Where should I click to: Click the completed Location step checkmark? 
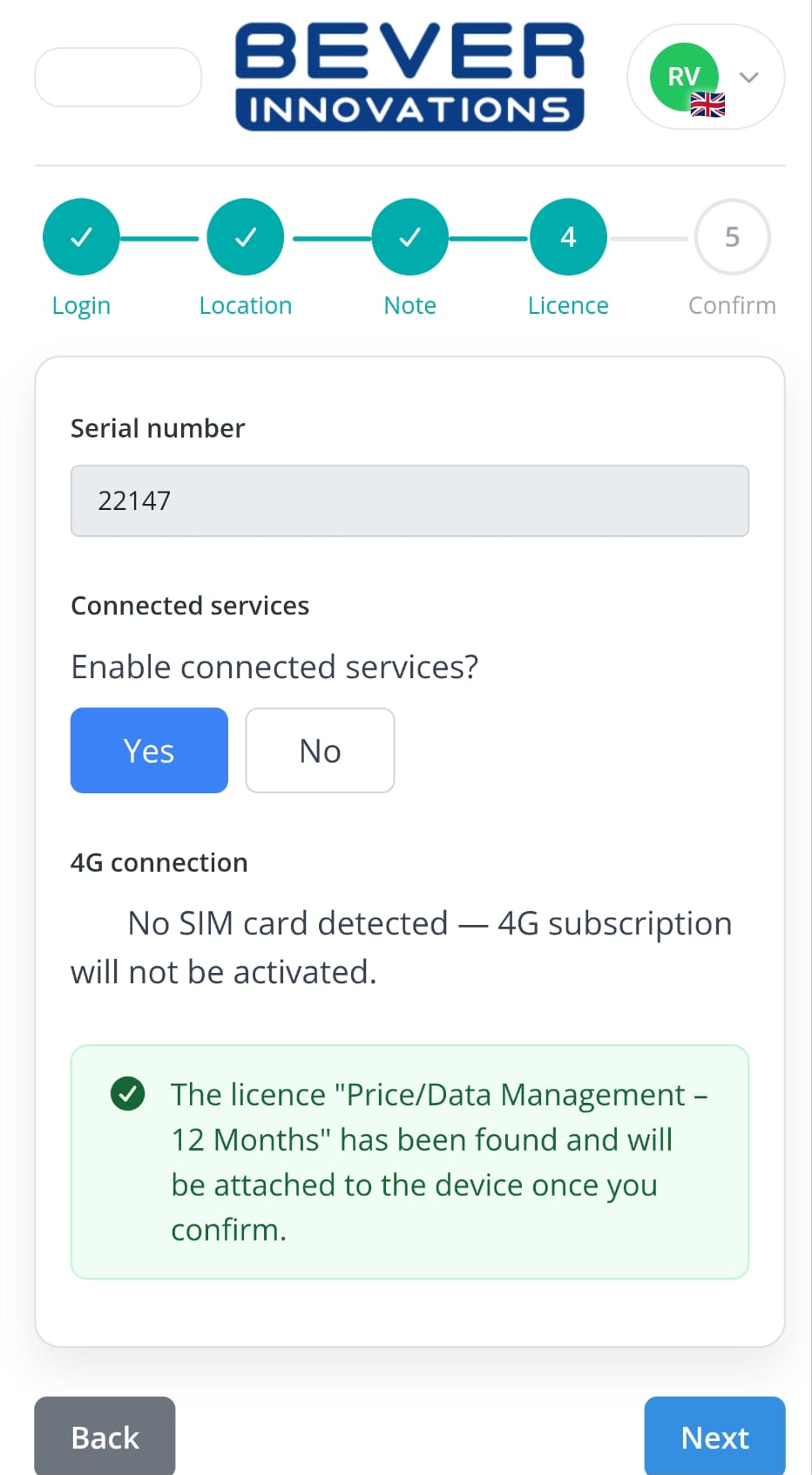tap(246, 237)
